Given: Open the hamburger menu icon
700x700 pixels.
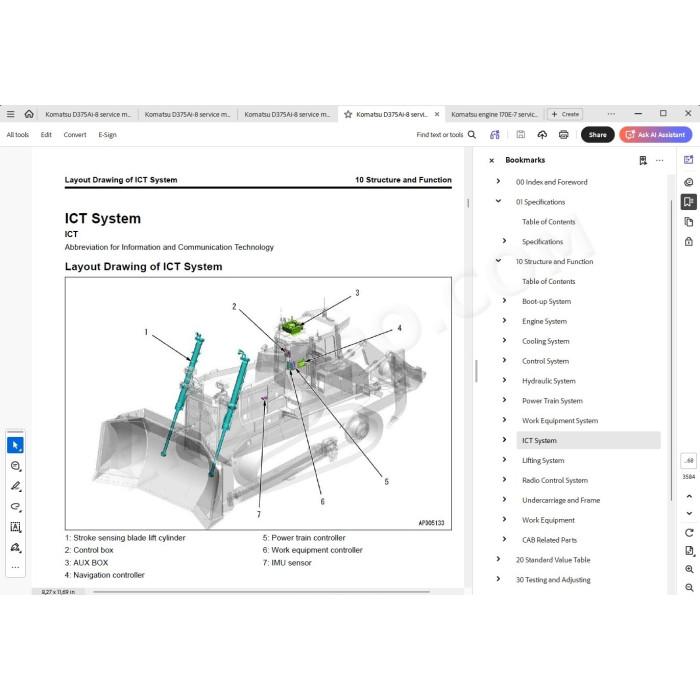Looking at the screenshot, I should click(10, 114).
